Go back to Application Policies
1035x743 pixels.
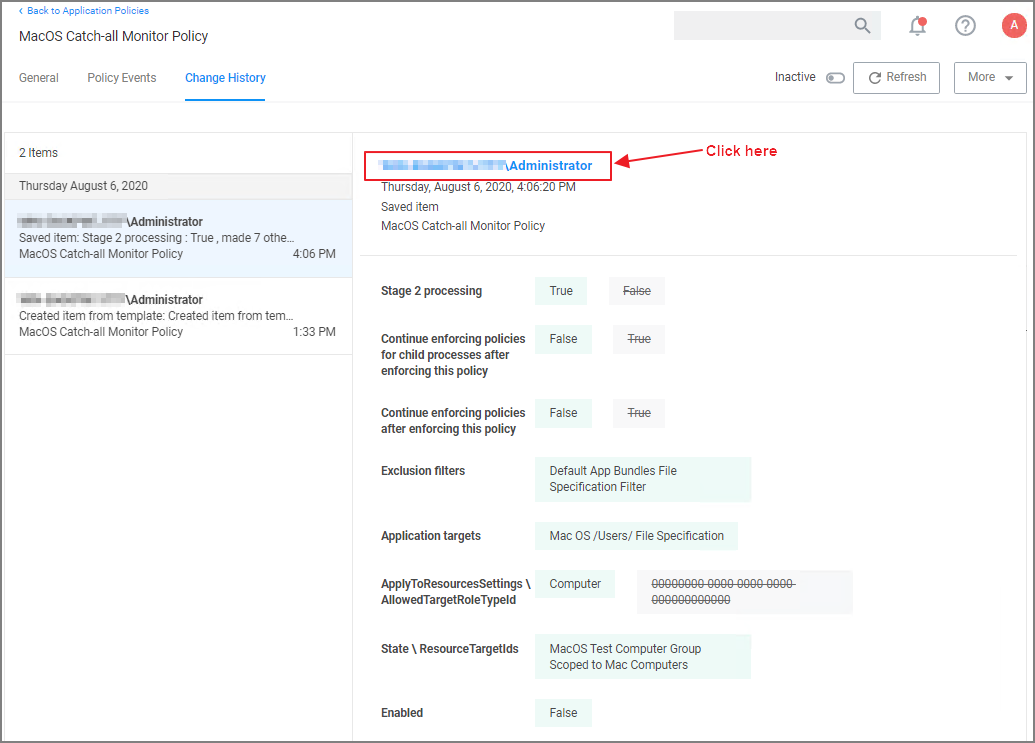pos(86,11)
